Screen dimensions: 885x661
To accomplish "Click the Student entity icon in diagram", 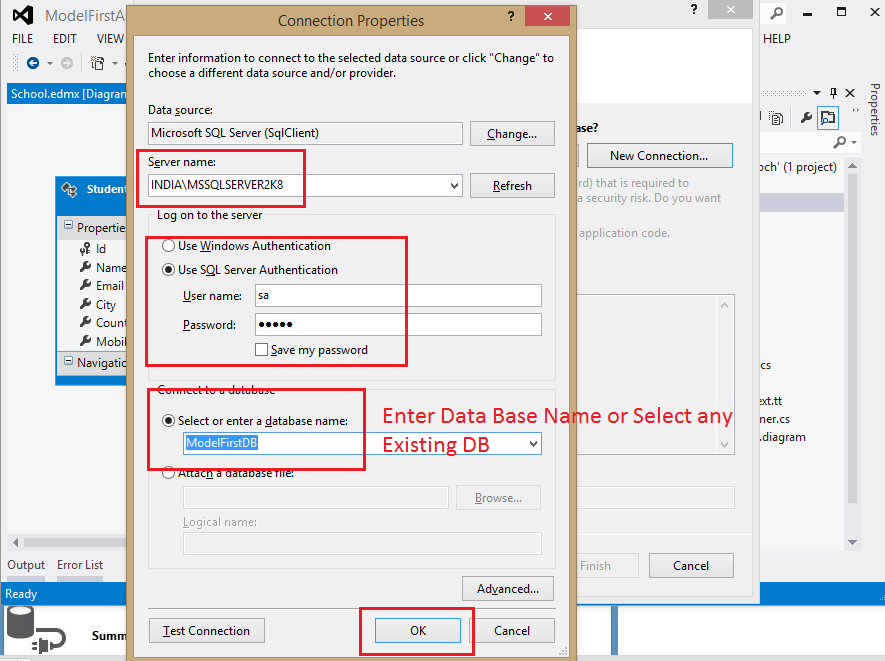I will pyautogui.click(x=69, y=190).
